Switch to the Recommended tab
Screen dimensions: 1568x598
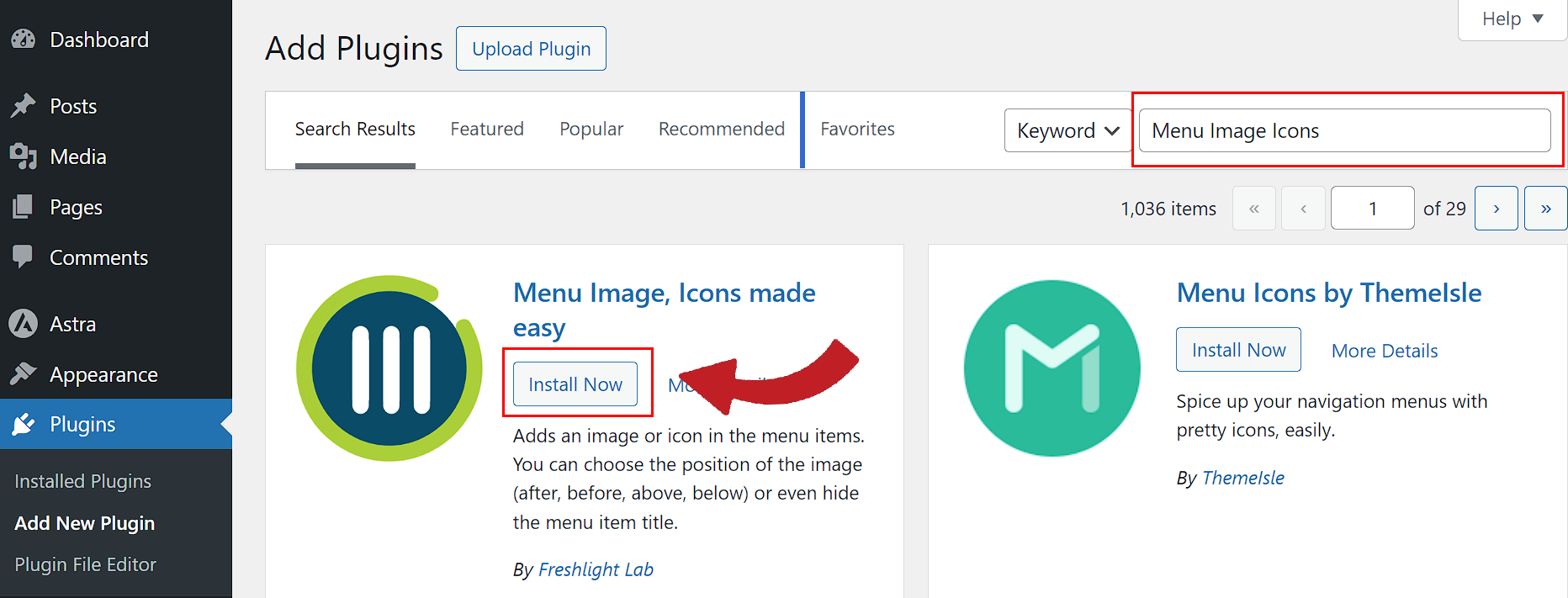(722, 129)
